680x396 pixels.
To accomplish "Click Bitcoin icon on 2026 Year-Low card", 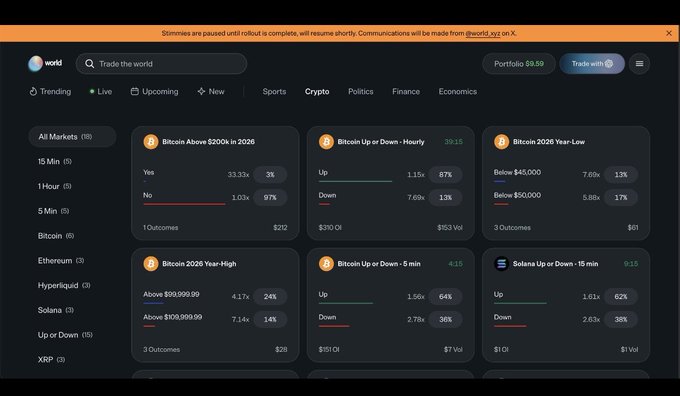I will point(501,142).
